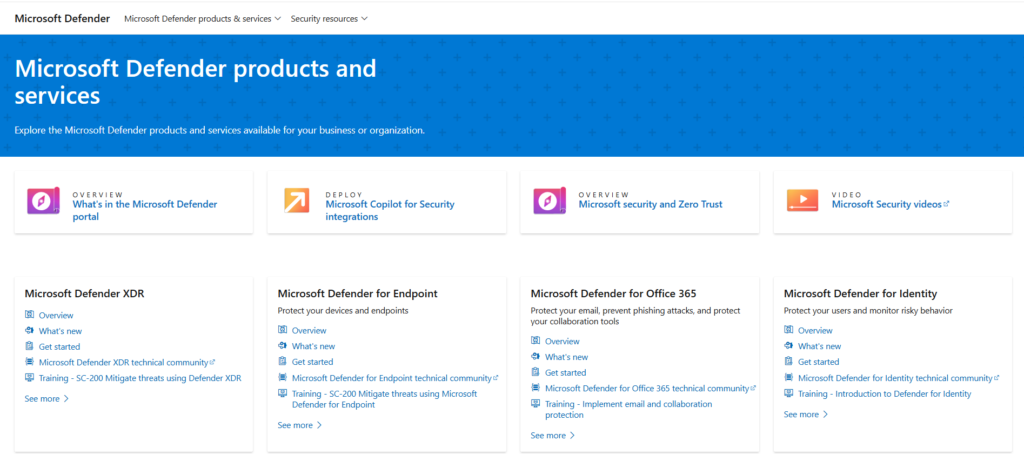Click Overview icon under Microsoft Defender XDR

pos(29,315)
